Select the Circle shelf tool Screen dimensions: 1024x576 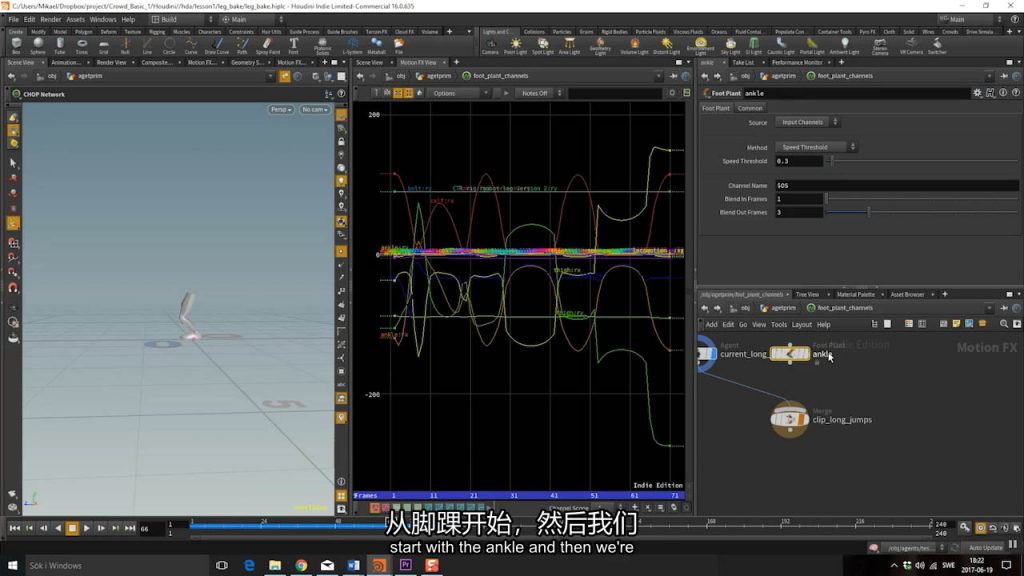169,46
